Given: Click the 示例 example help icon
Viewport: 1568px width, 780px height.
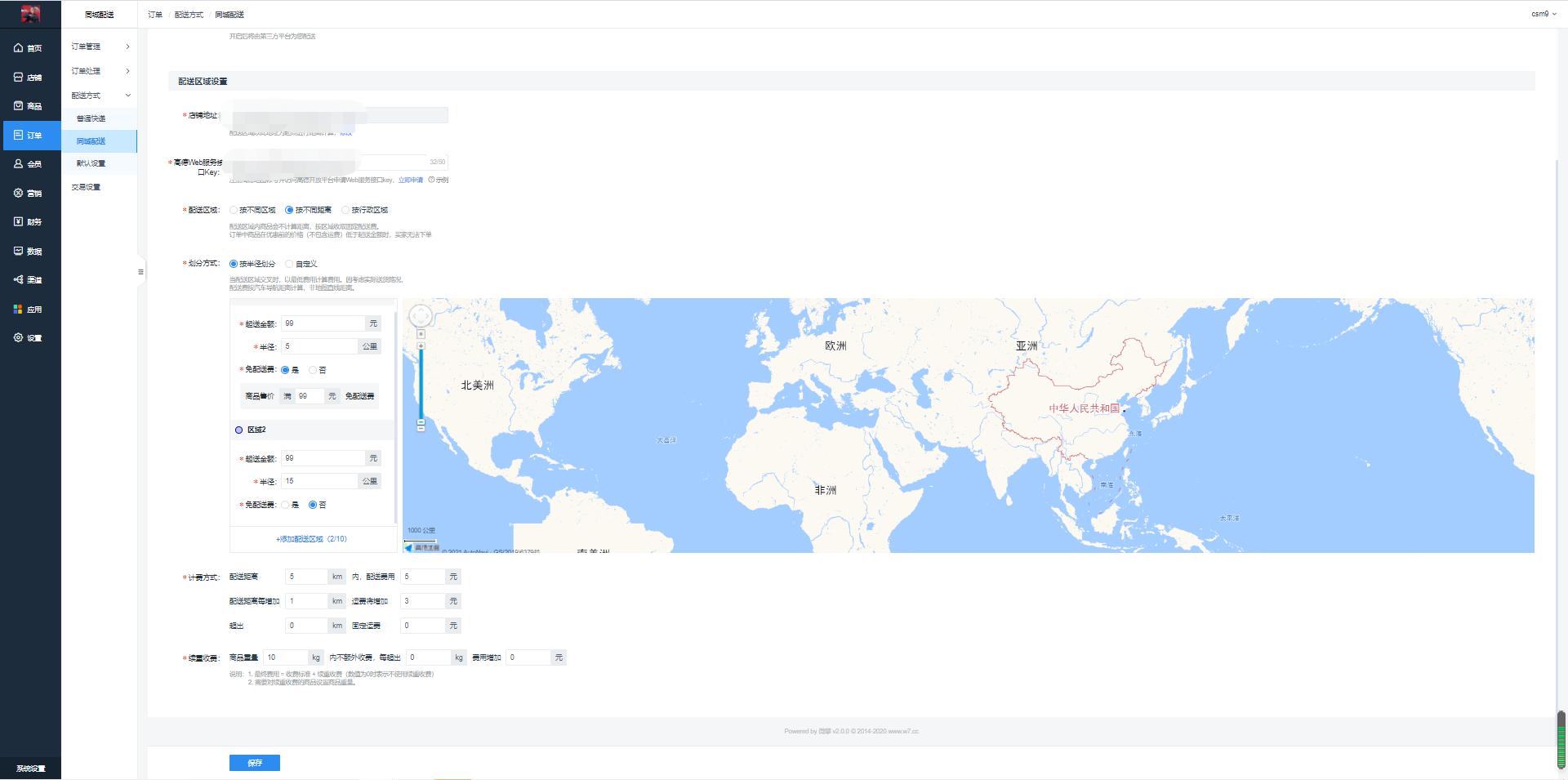Looking at the screenshot, I should click(x=431, y=180).
